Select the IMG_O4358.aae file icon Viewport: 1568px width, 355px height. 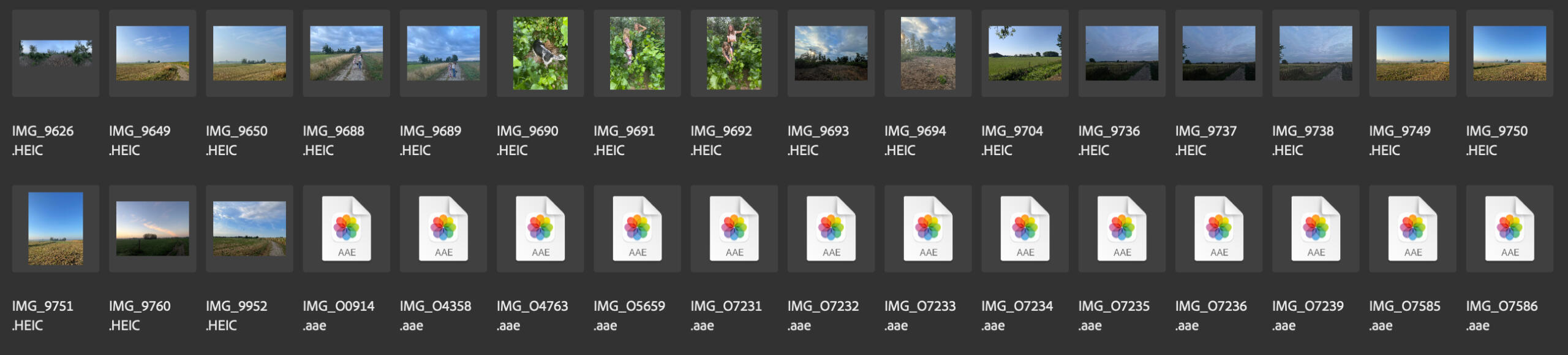[x=443, y=229]
